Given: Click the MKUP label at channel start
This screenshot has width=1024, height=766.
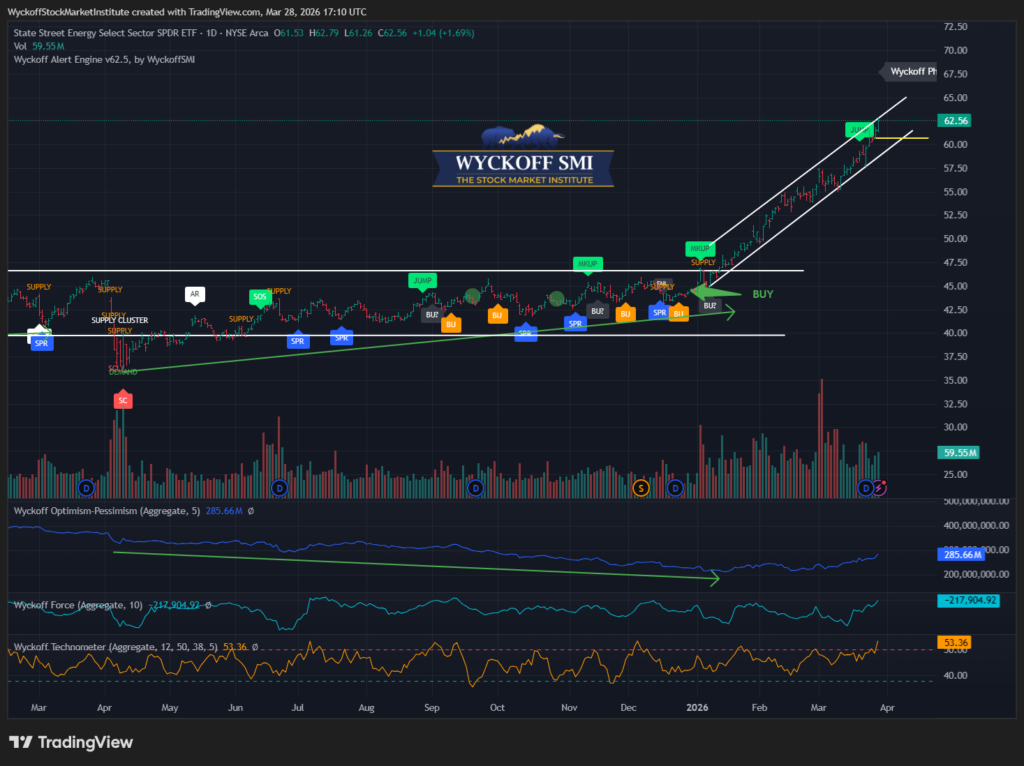Looking at the screenshot, I should 699,248.
